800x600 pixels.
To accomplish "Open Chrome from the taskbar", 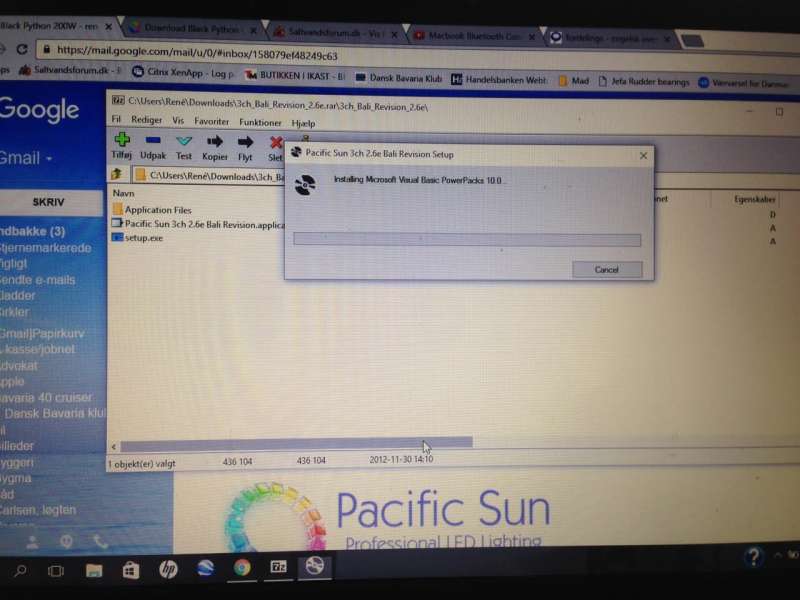I will 242,568.
